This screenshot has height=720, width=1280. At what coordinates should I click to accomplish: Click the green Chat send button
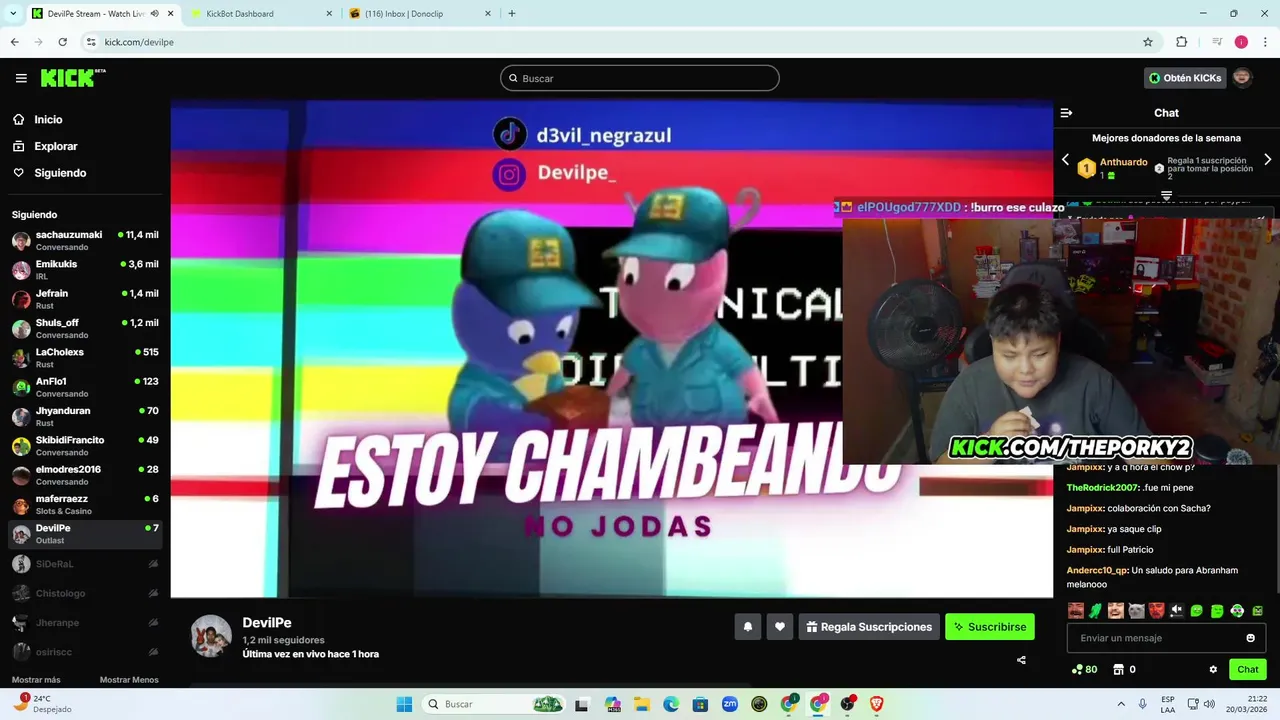[1248, 670]
